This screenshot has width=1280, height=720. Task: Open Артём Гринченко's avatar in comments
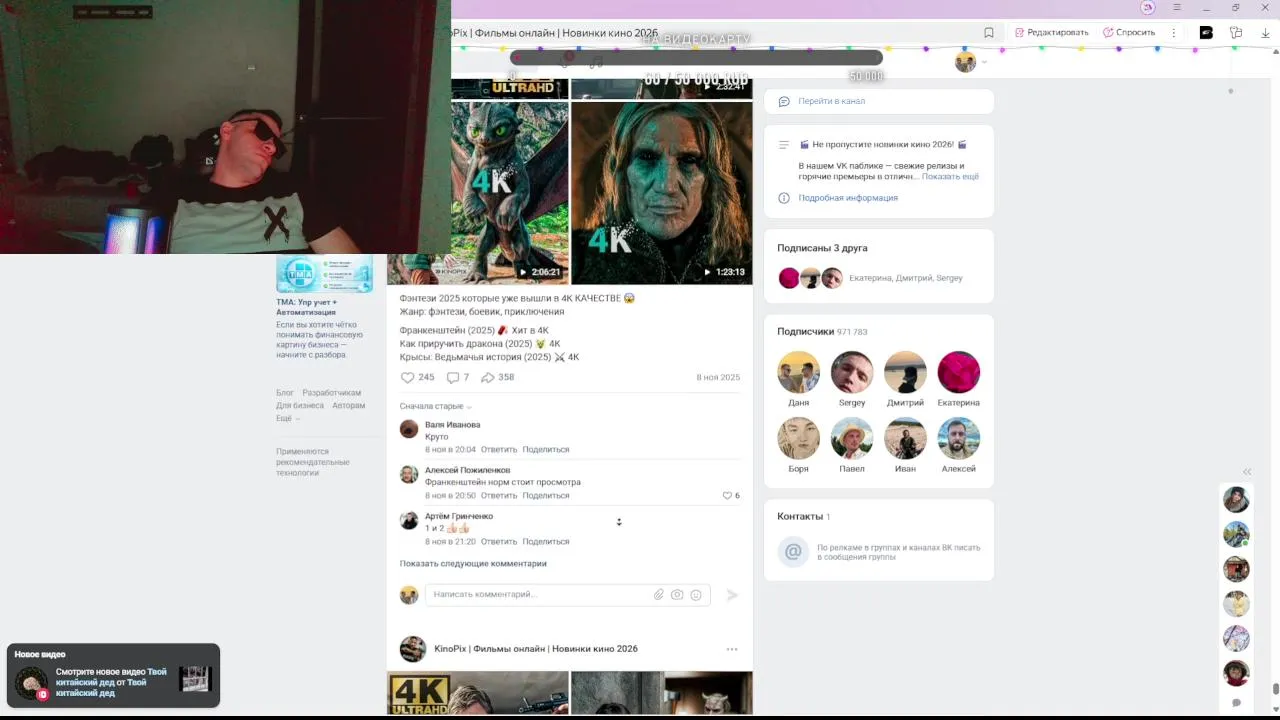pyautogui.click(x=409, y=520)
